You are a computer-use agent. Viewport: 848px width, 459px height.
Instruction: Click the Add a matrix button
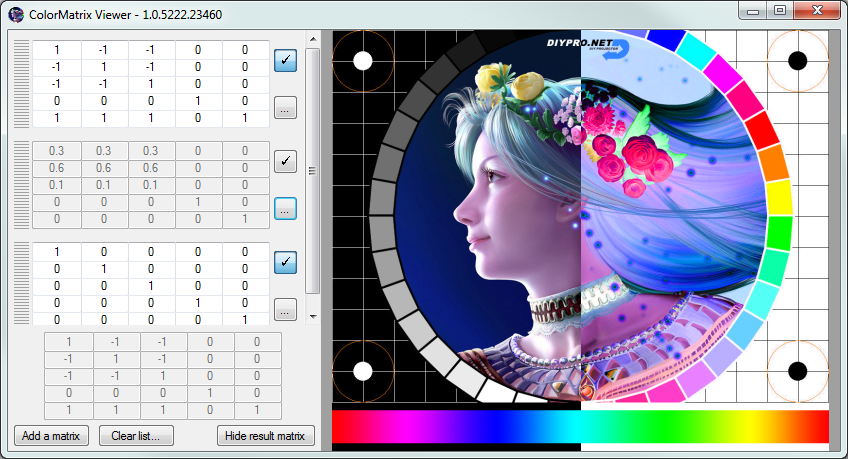pos(51,436)
